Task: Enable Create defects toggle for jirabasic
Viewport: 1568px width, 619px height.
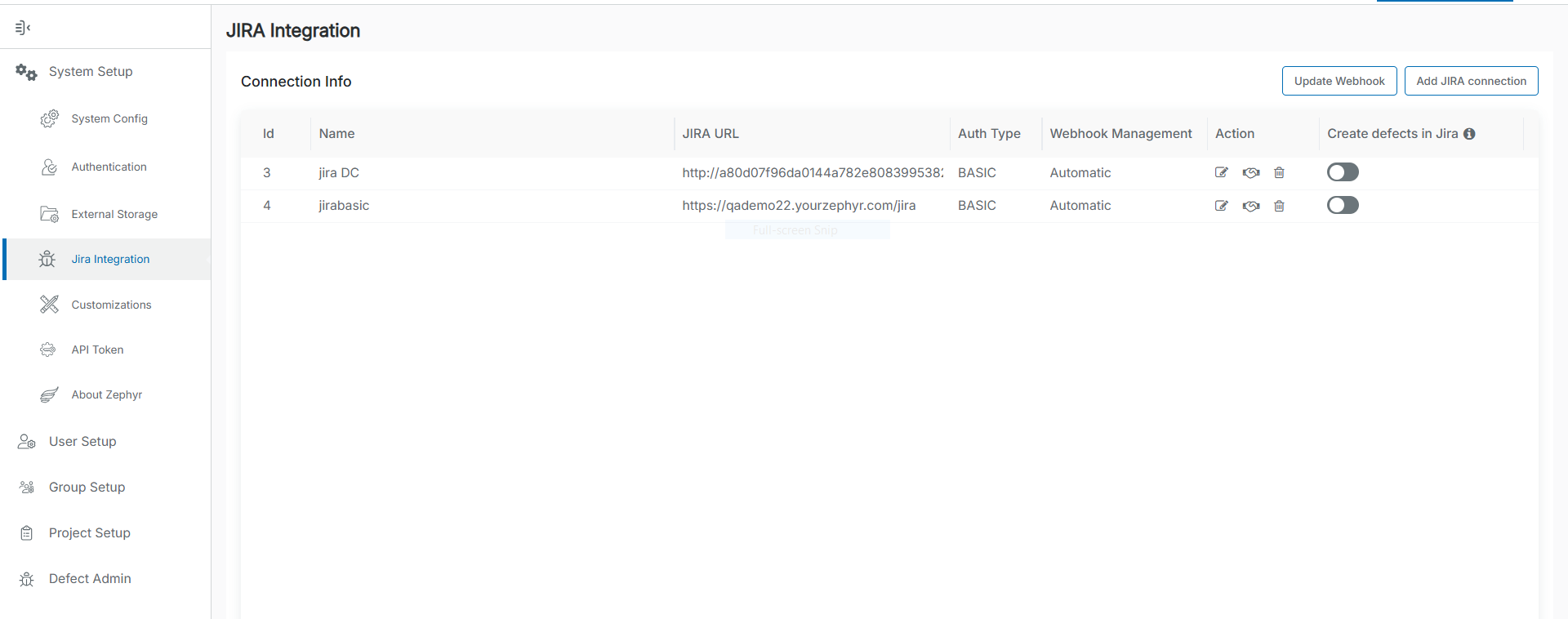Action: click(x=1342, y=205)
